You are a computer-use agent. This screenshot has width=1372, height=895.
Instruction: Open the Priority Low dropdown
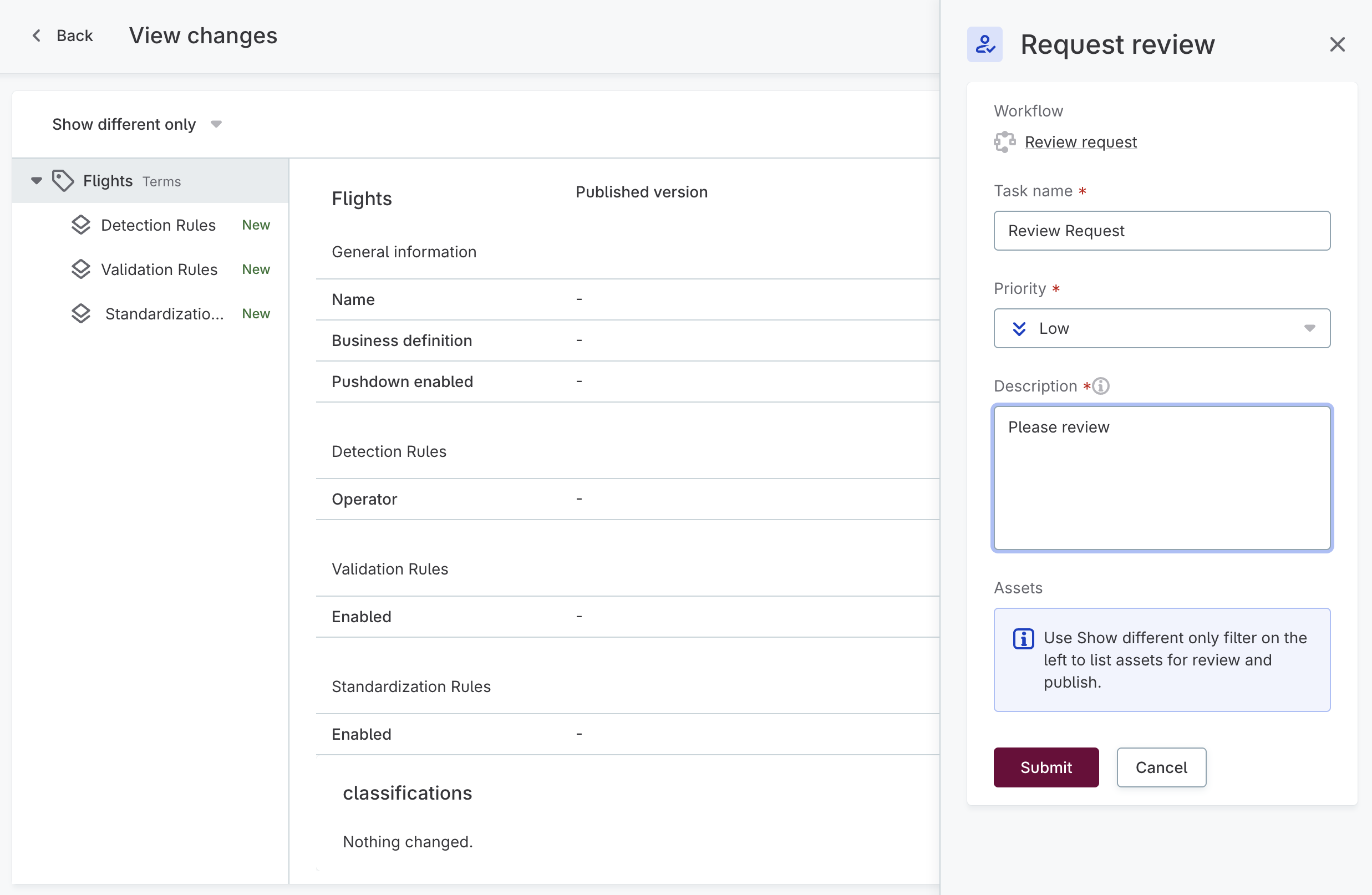point(1162,328)
